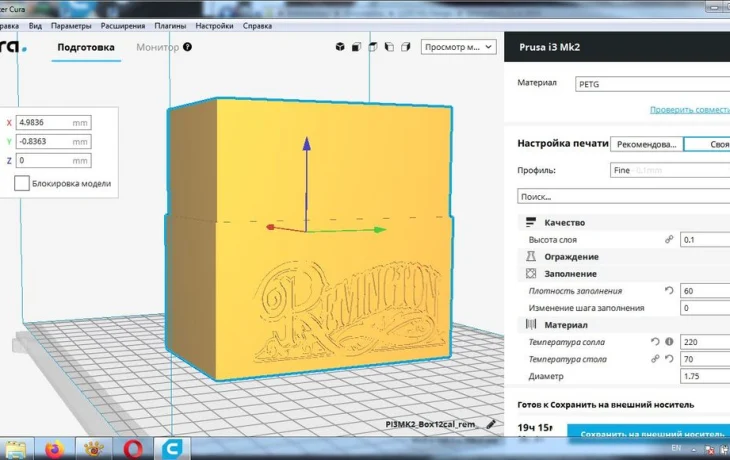Switch to the Подготовка tab
Image resolution: width=730 pixels, height=460 pixels.
(86, 47)
